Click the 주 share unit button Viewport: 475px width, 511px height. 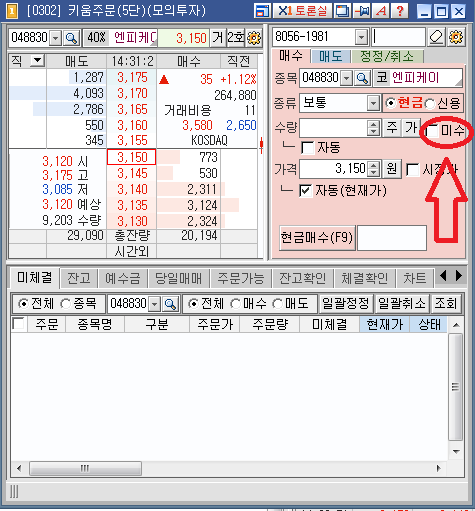[x=392, y=128]
